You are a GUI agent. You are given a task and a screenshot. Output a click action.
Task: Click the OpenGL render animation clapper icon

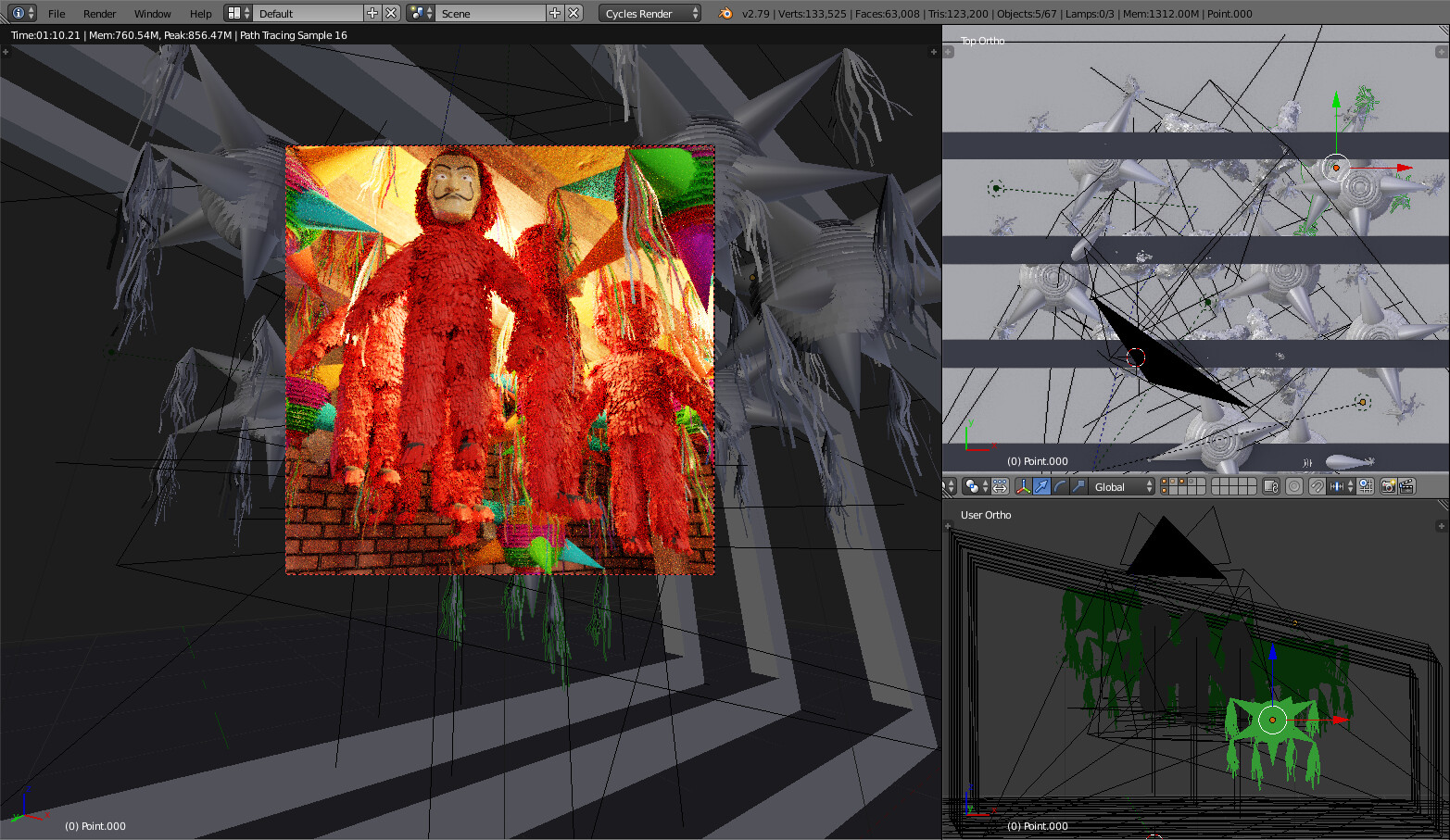tap(1406, 486)
